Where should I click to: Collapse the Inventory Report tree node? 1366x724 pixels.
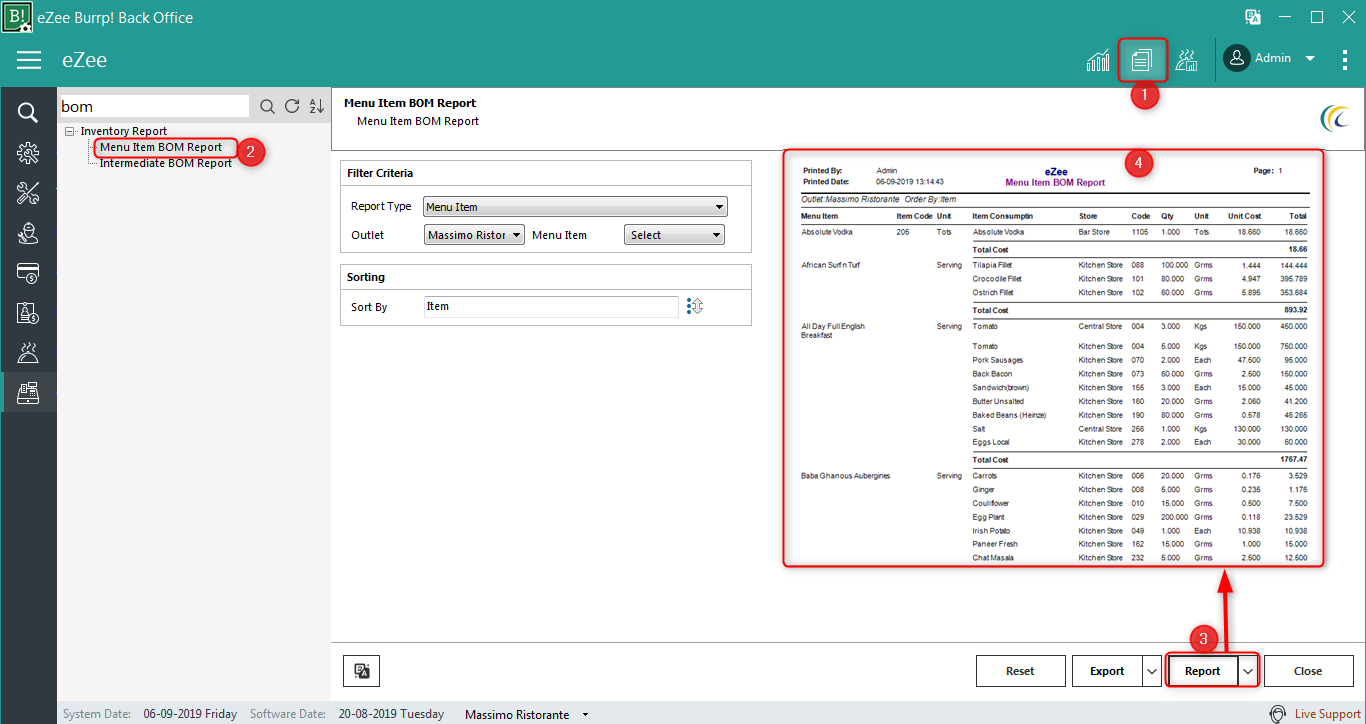69,131
